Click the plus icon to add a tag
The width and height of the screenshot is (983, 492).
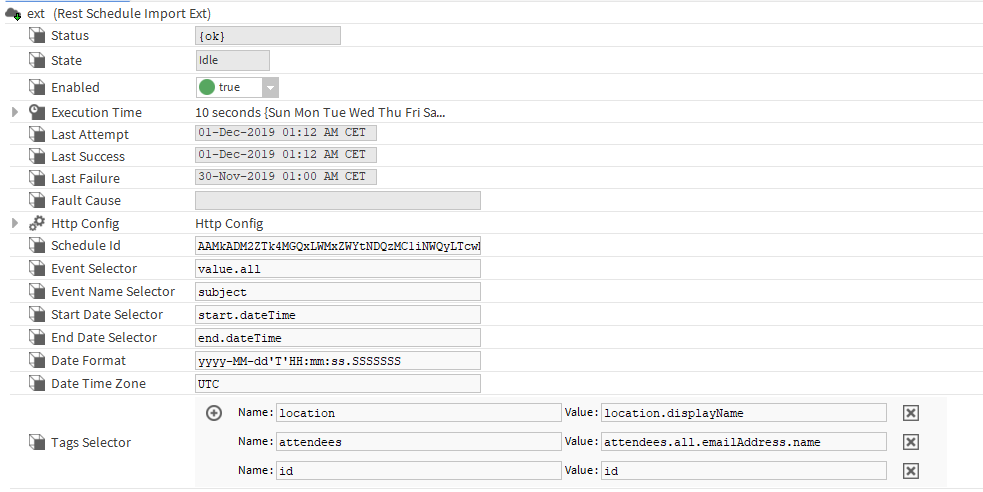tap(214, 413)
